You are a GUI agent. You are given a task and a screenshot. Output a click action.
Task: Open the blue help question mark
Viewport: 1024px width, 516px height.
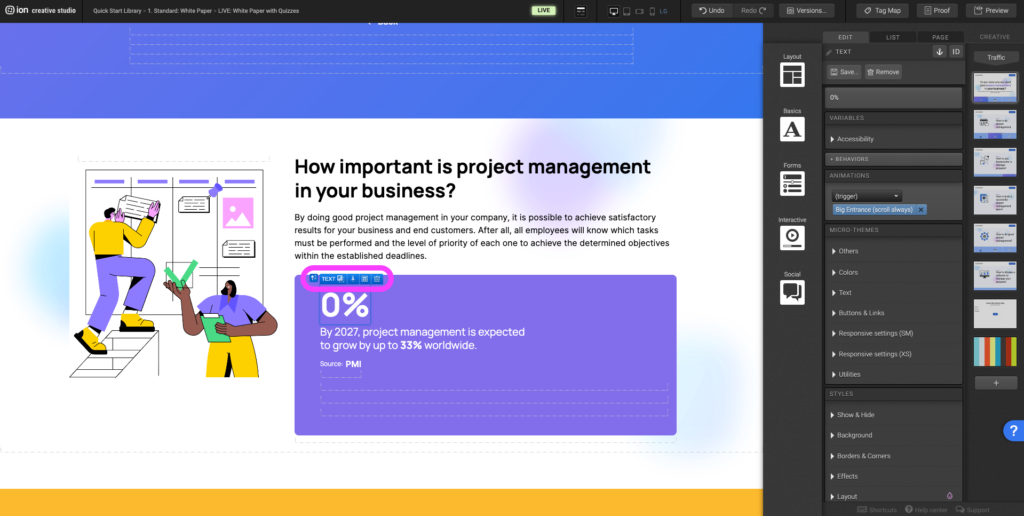coord(1011,431)
